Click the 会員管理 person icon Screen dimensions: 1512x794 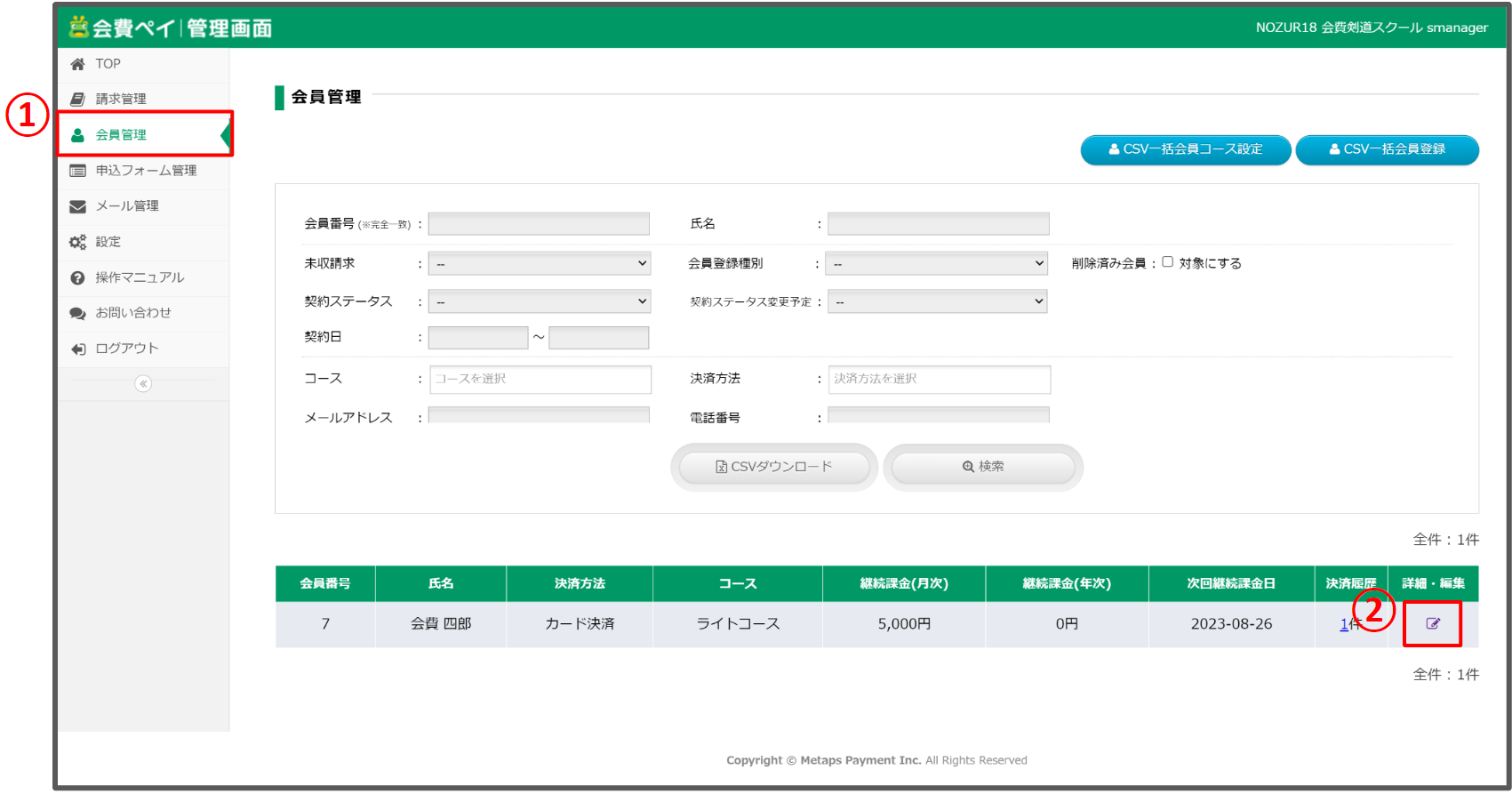[x=78, y=135]
